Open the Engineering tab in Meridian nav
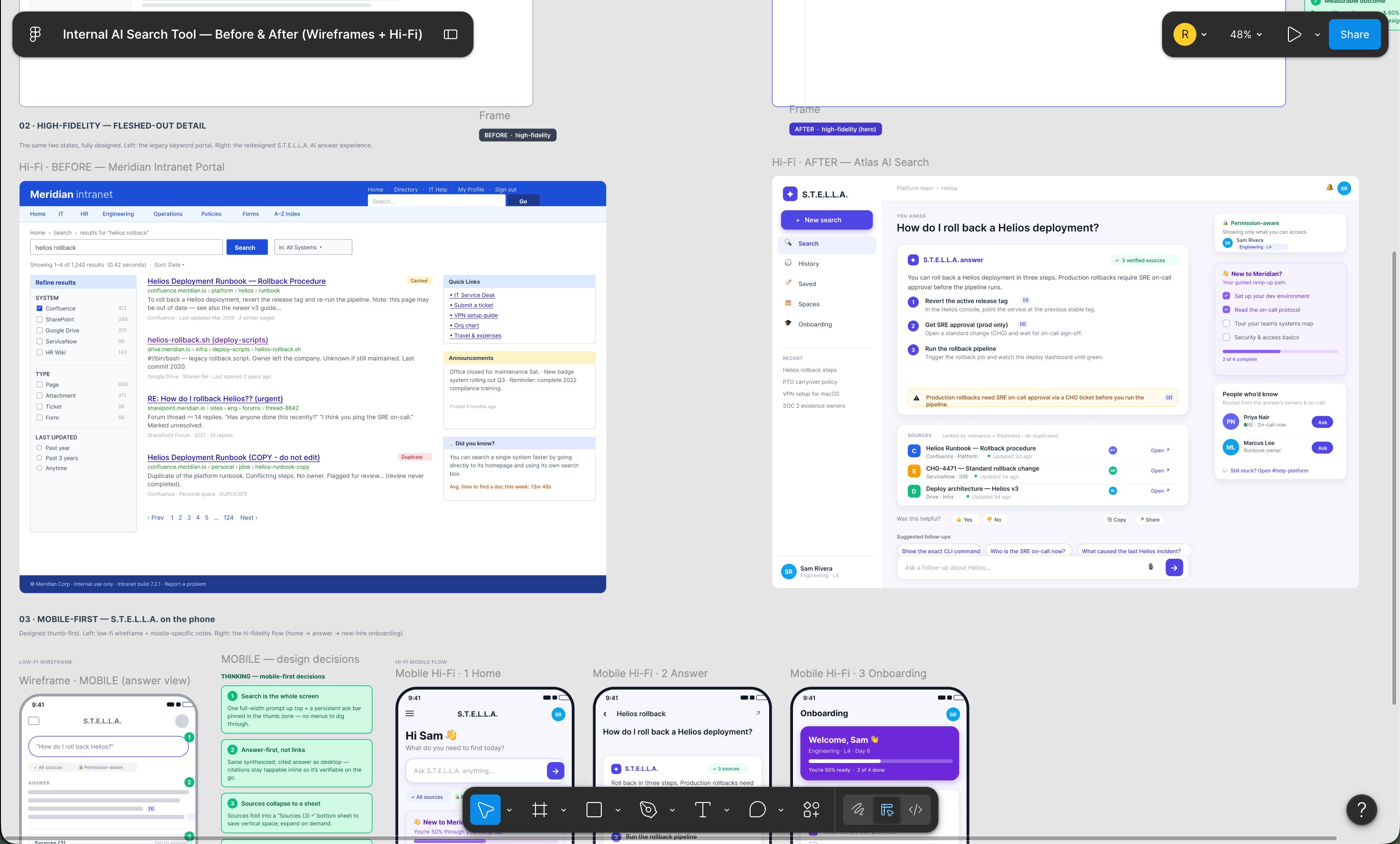Viewport: 1400px width, 844px height. click(118, 214)
